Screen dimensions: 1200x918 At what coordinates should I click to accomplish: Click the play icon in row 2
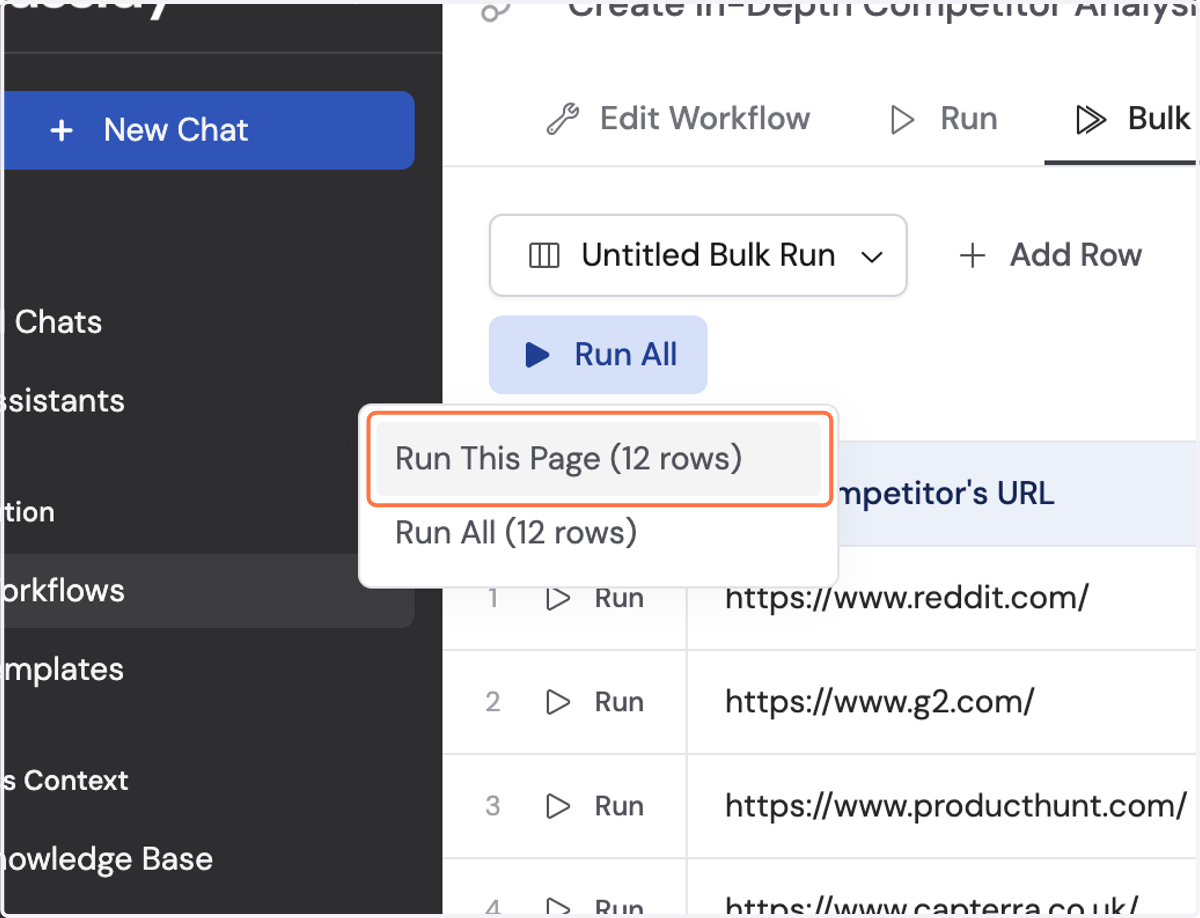click(x=558, y=702)
